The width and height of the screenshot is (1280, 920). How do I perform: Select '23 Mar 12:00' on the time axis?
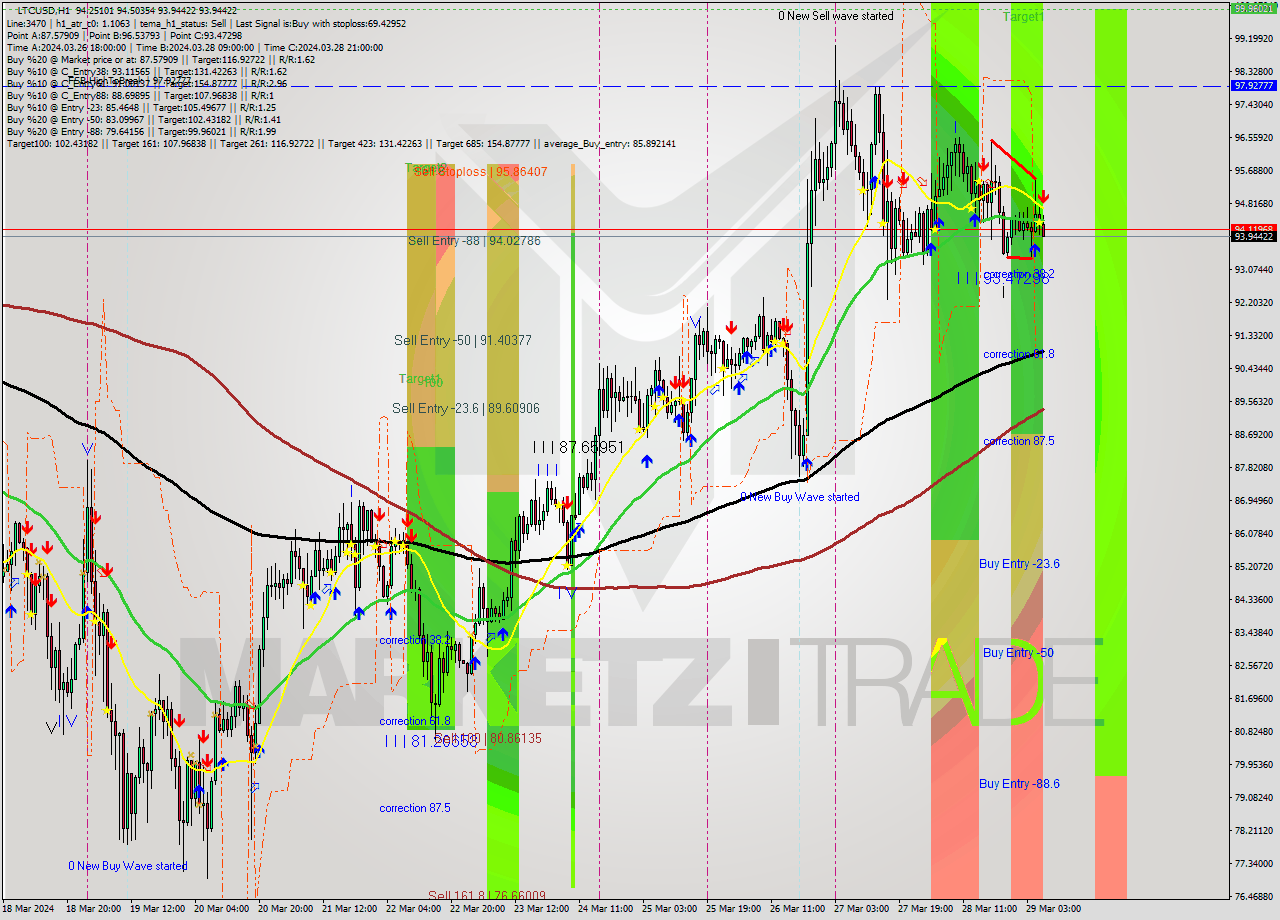coord(543,909)
